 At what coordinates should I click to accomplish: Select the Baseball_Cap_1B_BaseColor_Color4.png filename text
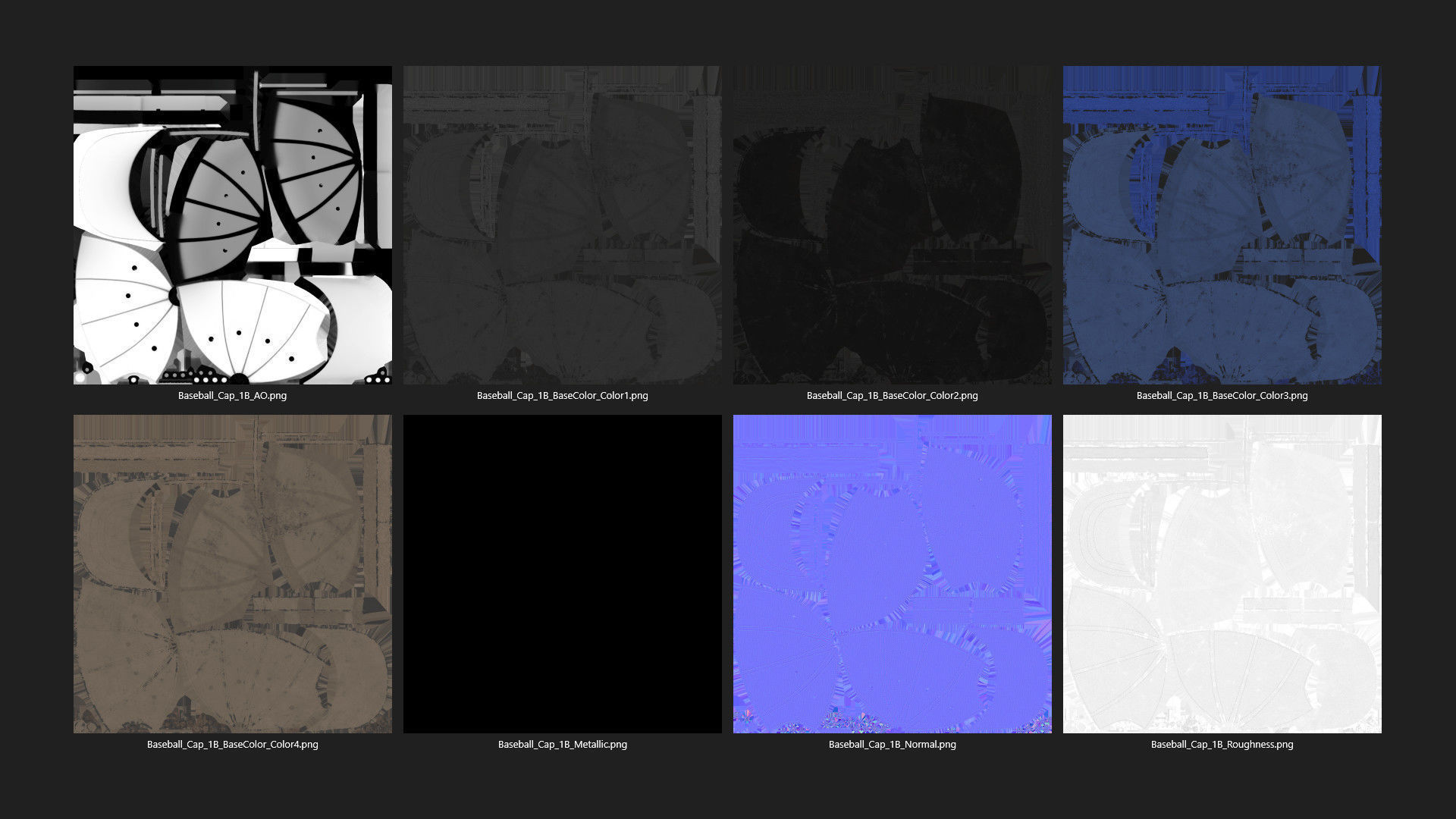click(x=232, y=744)
